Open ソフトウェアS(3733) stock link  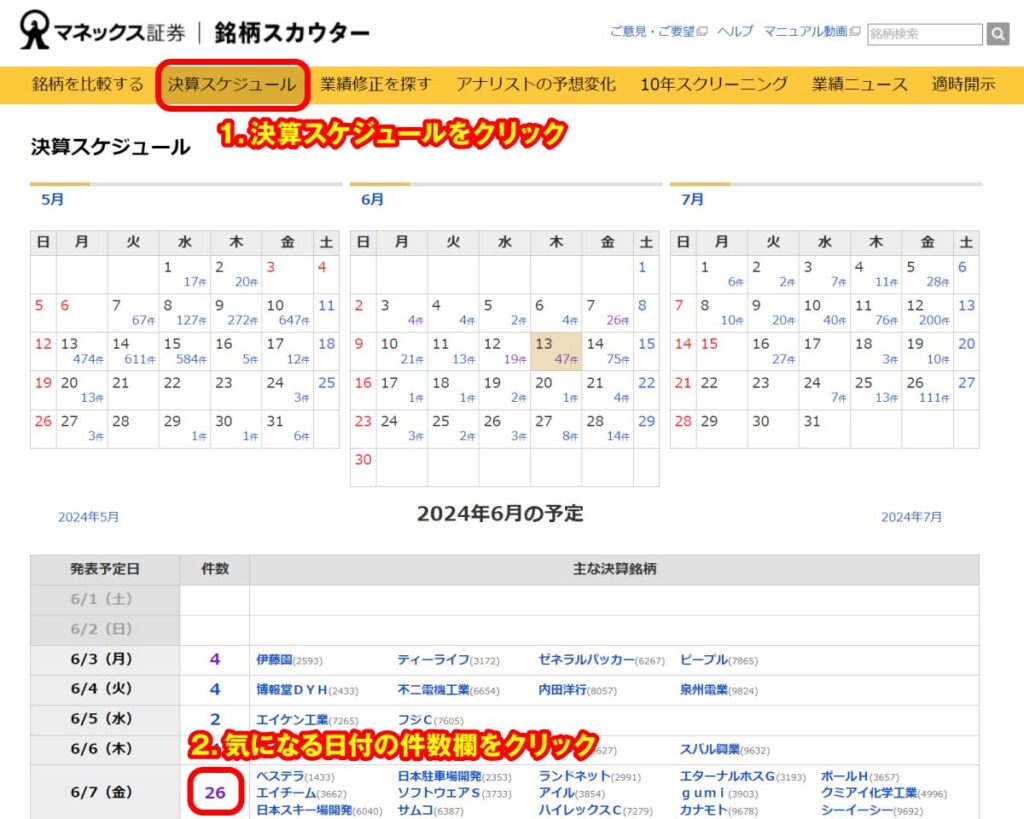click(454, 794)
